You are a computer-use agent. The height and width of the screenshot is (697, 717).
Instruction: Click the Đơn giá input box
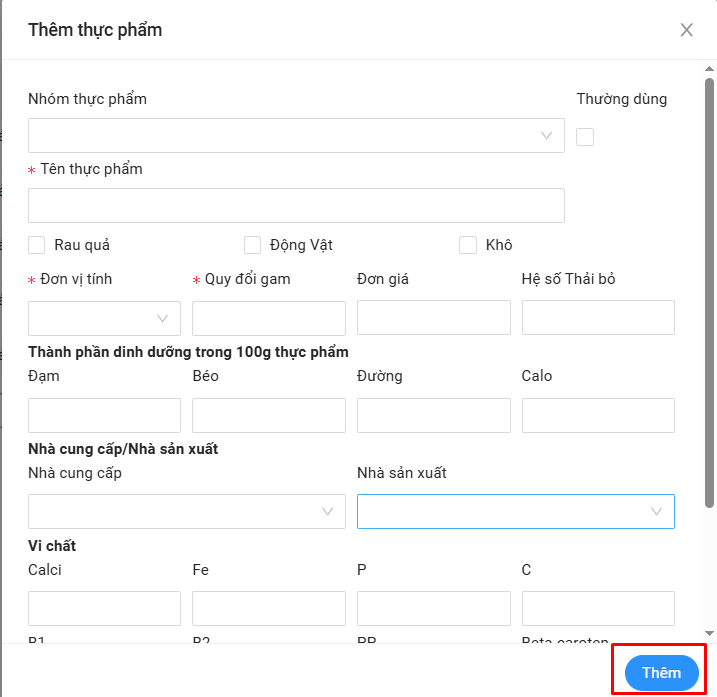tap(433, 318)
